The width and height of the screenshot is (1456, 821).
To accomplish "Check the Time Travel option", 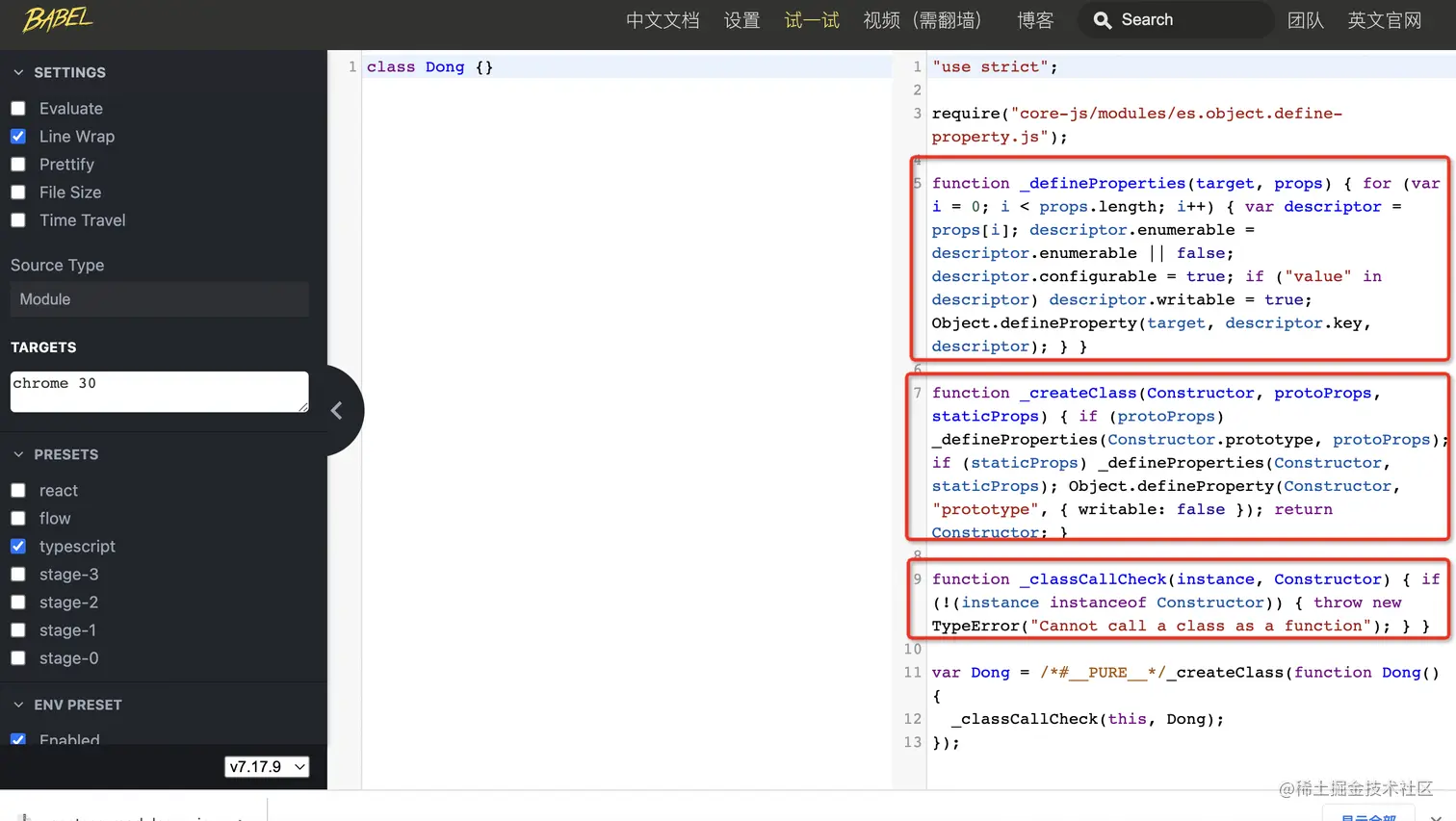I will coord(18,220).
